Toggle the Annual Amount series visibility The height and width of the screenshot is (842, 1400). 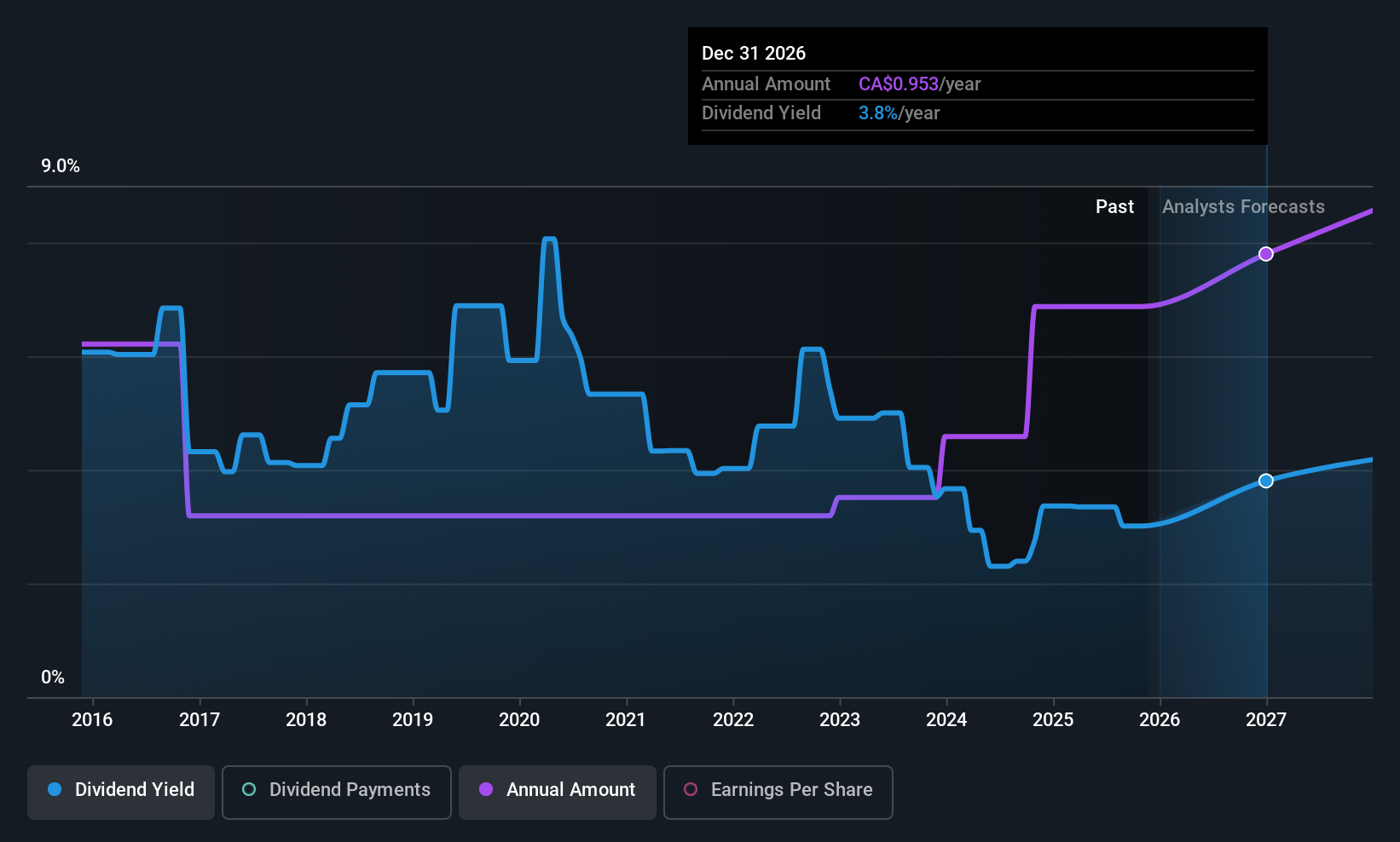(x=557, y=790)
